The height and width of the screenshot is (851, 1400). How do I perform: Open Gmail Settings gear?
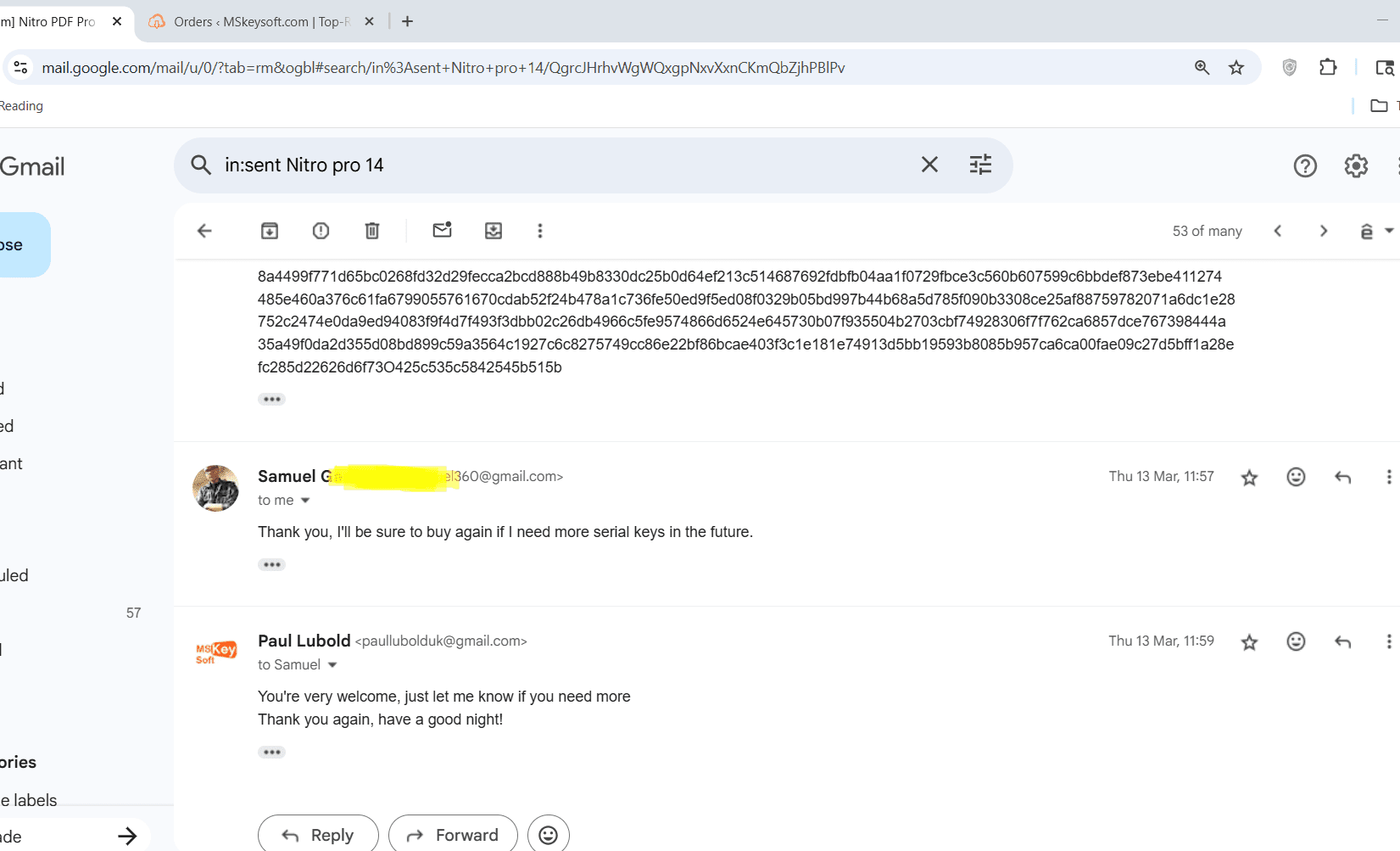point(1356,166)
